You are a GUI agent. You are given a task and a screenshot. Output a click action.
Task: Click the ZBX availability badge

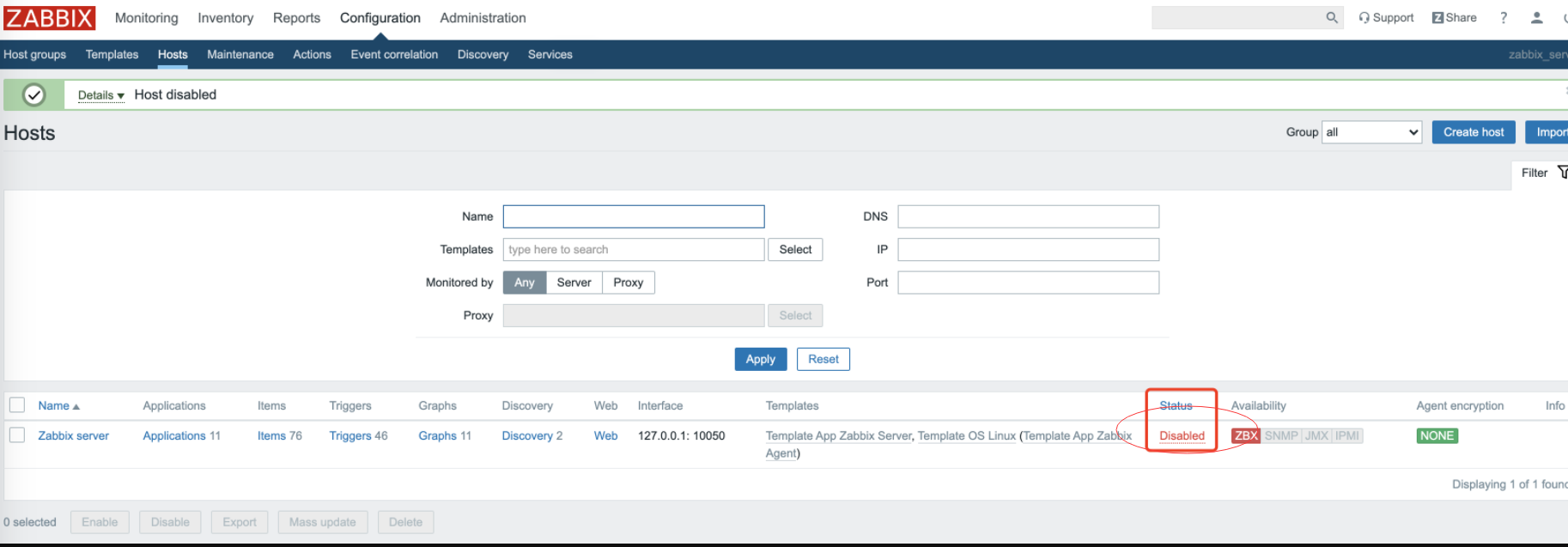coord(1245,436)
